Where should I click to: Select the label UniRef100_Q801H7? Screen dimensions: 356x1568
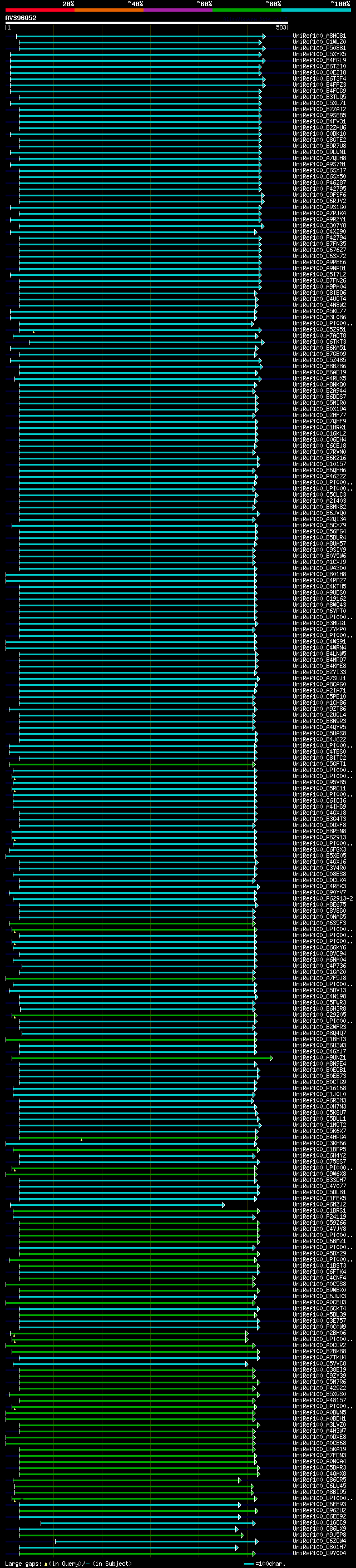pyautogui.click(x=319, y=1547)
